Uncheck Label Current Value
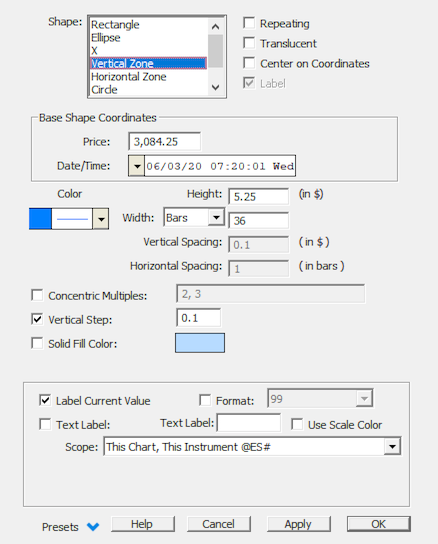 tap(45, 400)
